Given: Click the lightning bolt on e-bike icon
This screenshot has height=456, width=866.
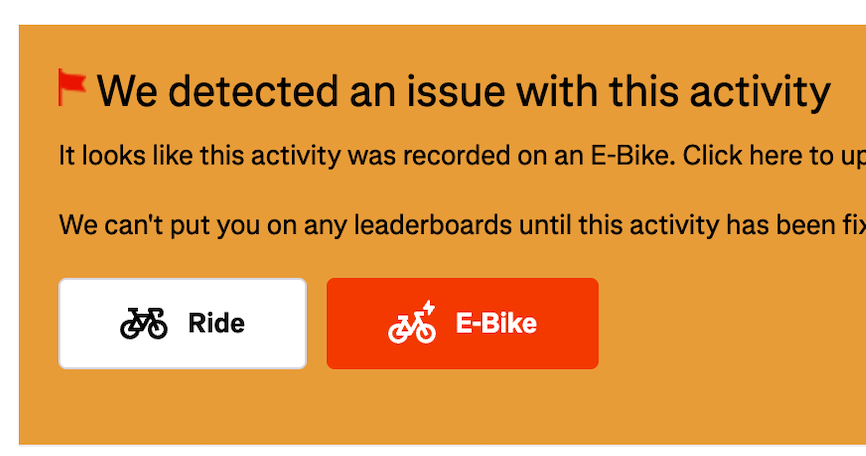Looking at the screenshot, I should [428, 308].
